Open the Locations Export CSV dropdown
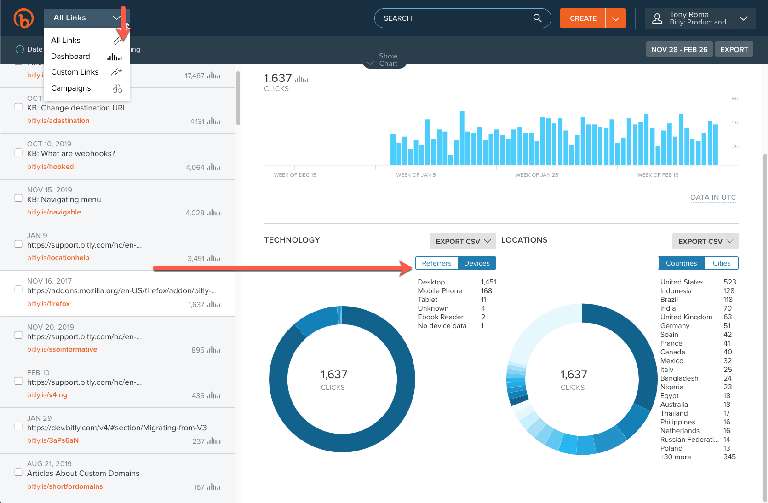Screen dimensions: 768x503 pyautogui.click(x=705, y=241)
